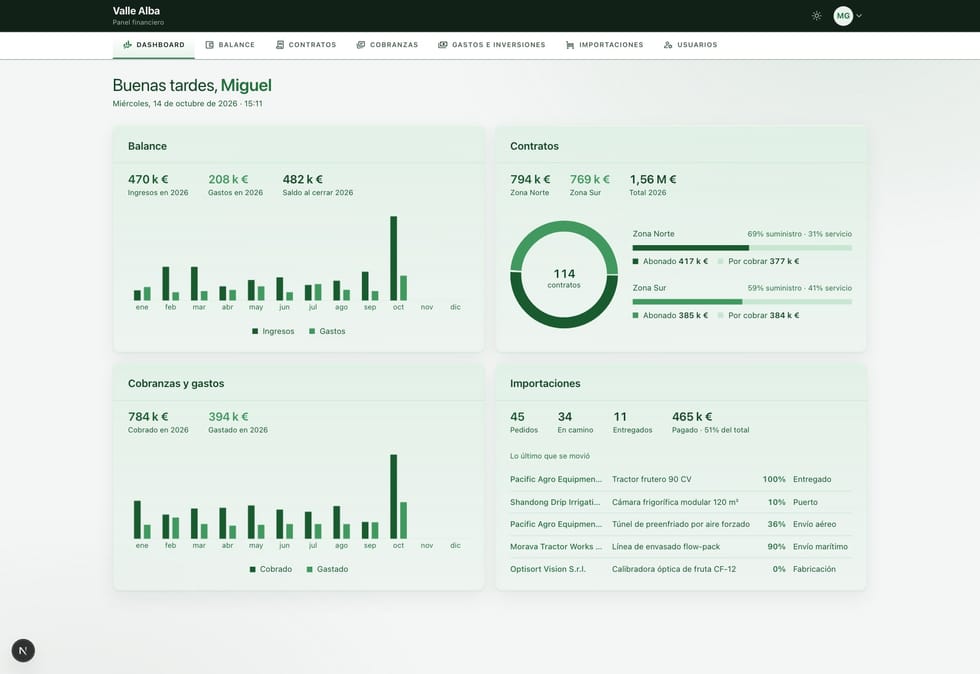Click the Balance tab icon
The height and width of the screenshot is (674, 980).
[209, 44]
